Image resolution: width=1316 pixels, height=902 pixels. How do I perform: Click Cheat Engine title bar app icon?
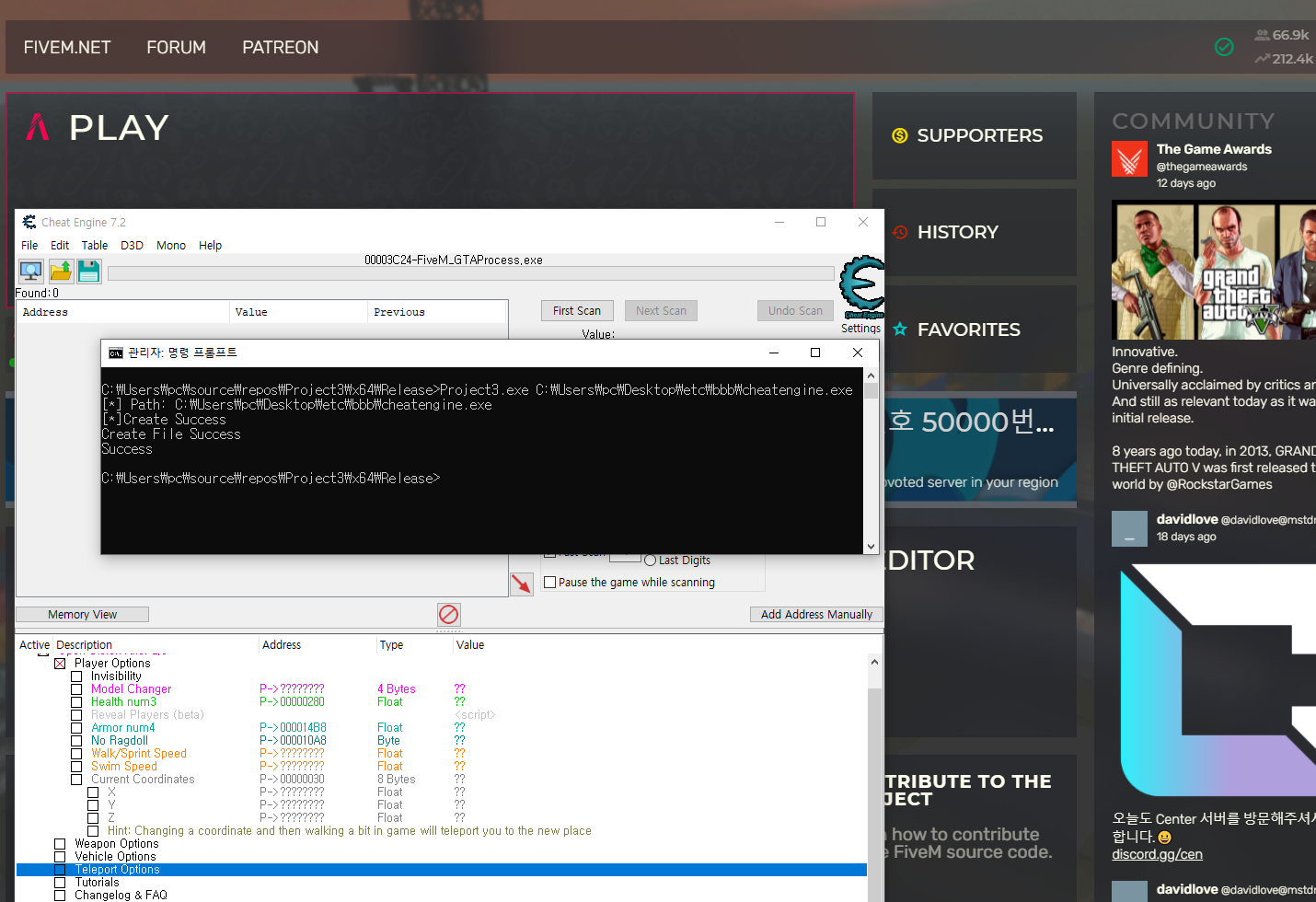(x=29, y=222)
